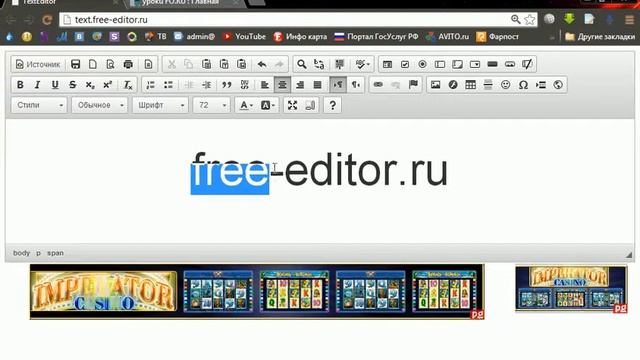Open the Стили styles dropdown

coord(39,105)
